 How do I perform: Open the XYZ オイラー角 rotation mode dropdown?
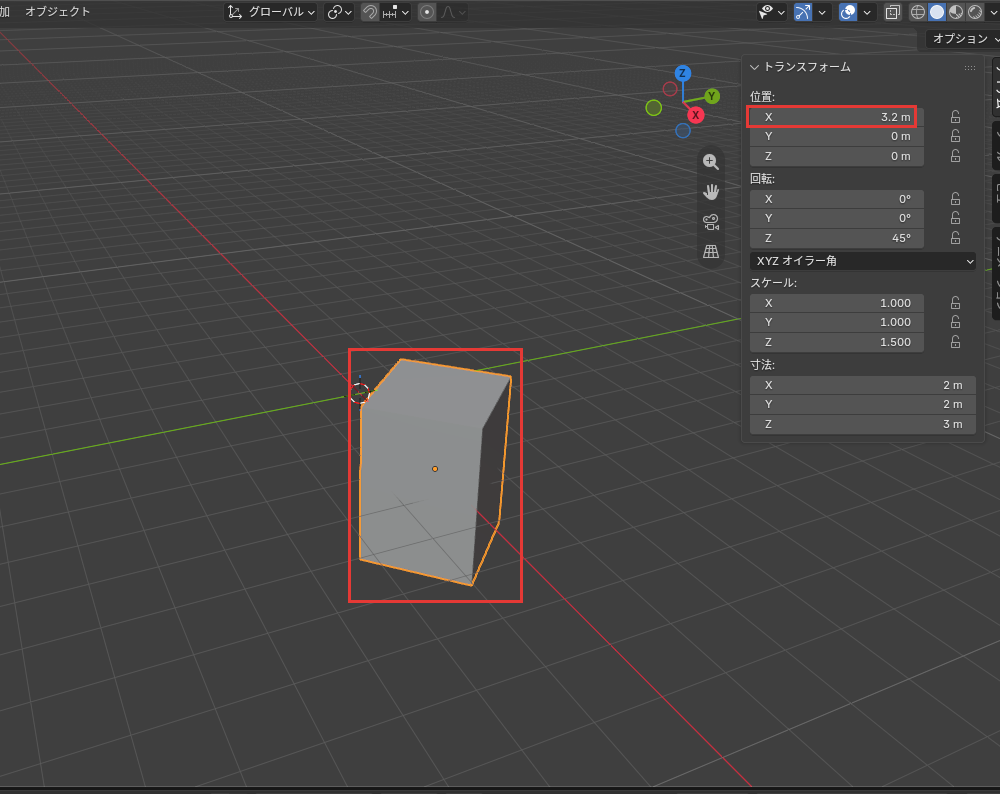(862, 261)
